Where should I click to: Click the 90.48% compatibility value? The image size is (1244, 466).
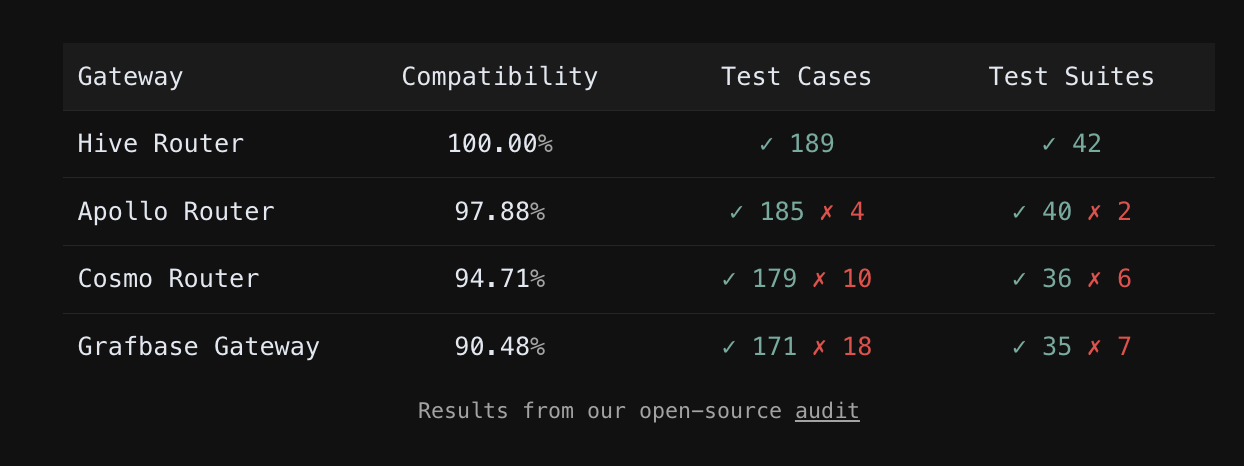point(500,347)
